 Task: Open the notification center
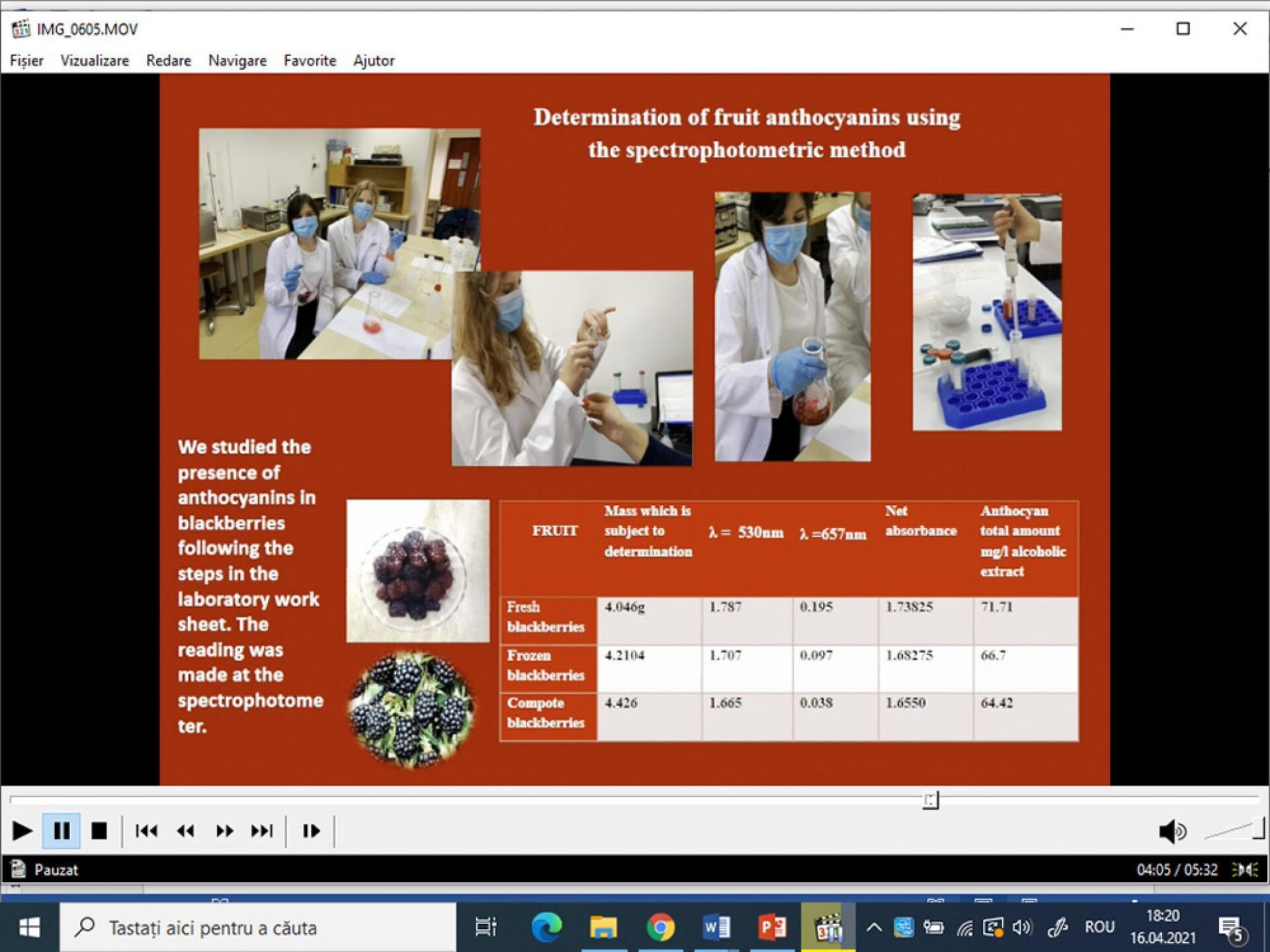click(x=1233, y=929)
